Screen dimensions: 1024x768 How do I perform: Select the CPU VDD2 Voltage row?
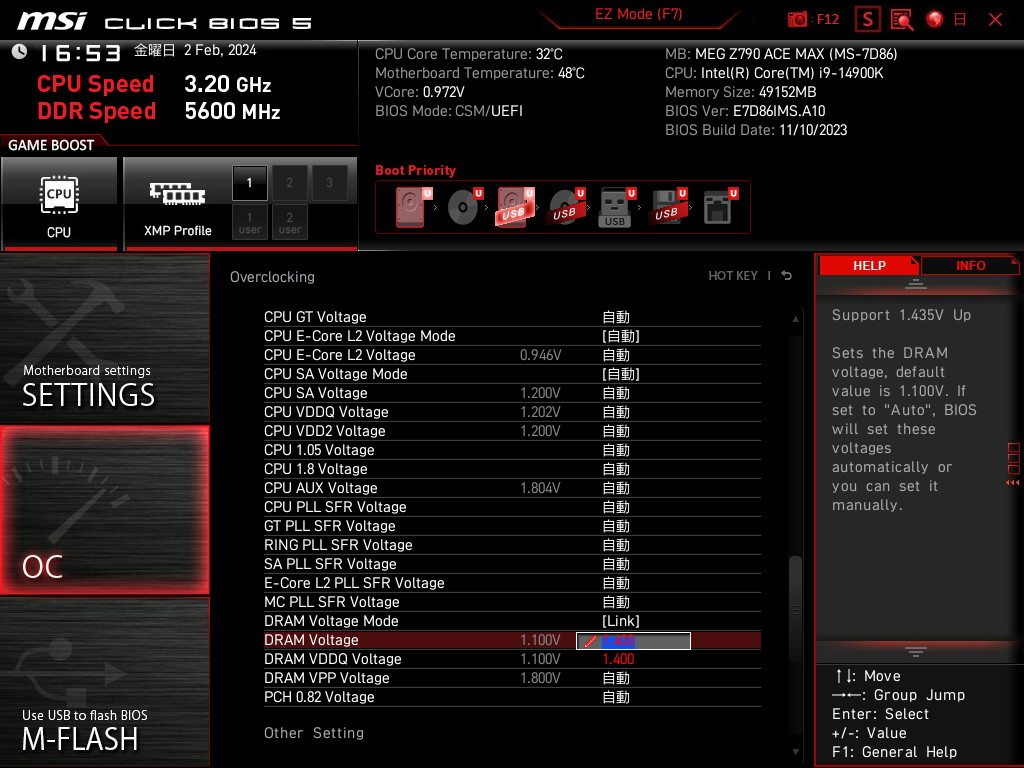click(x=512, y=431)
